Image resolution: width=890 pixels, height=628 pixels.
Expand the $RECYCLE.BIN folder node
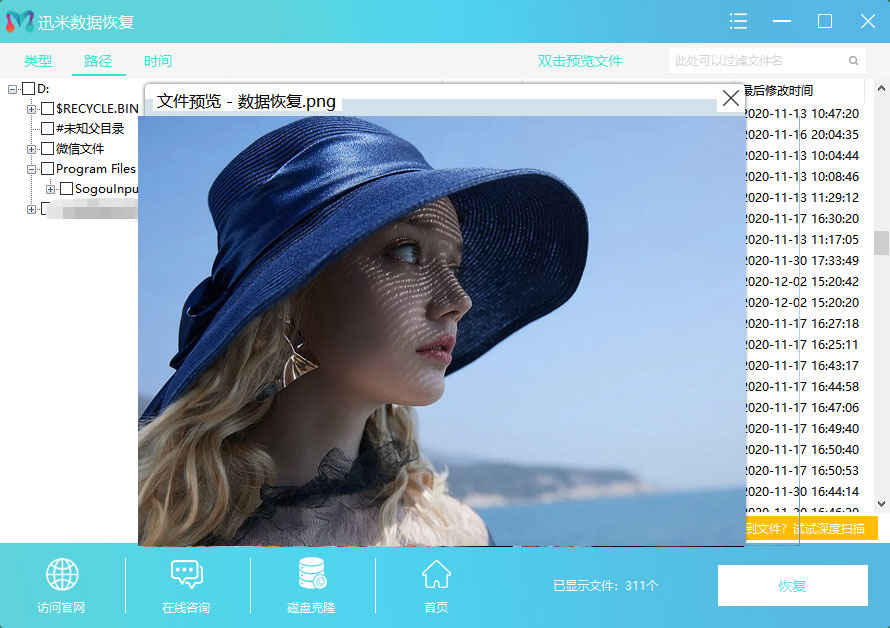pos(32,109)
